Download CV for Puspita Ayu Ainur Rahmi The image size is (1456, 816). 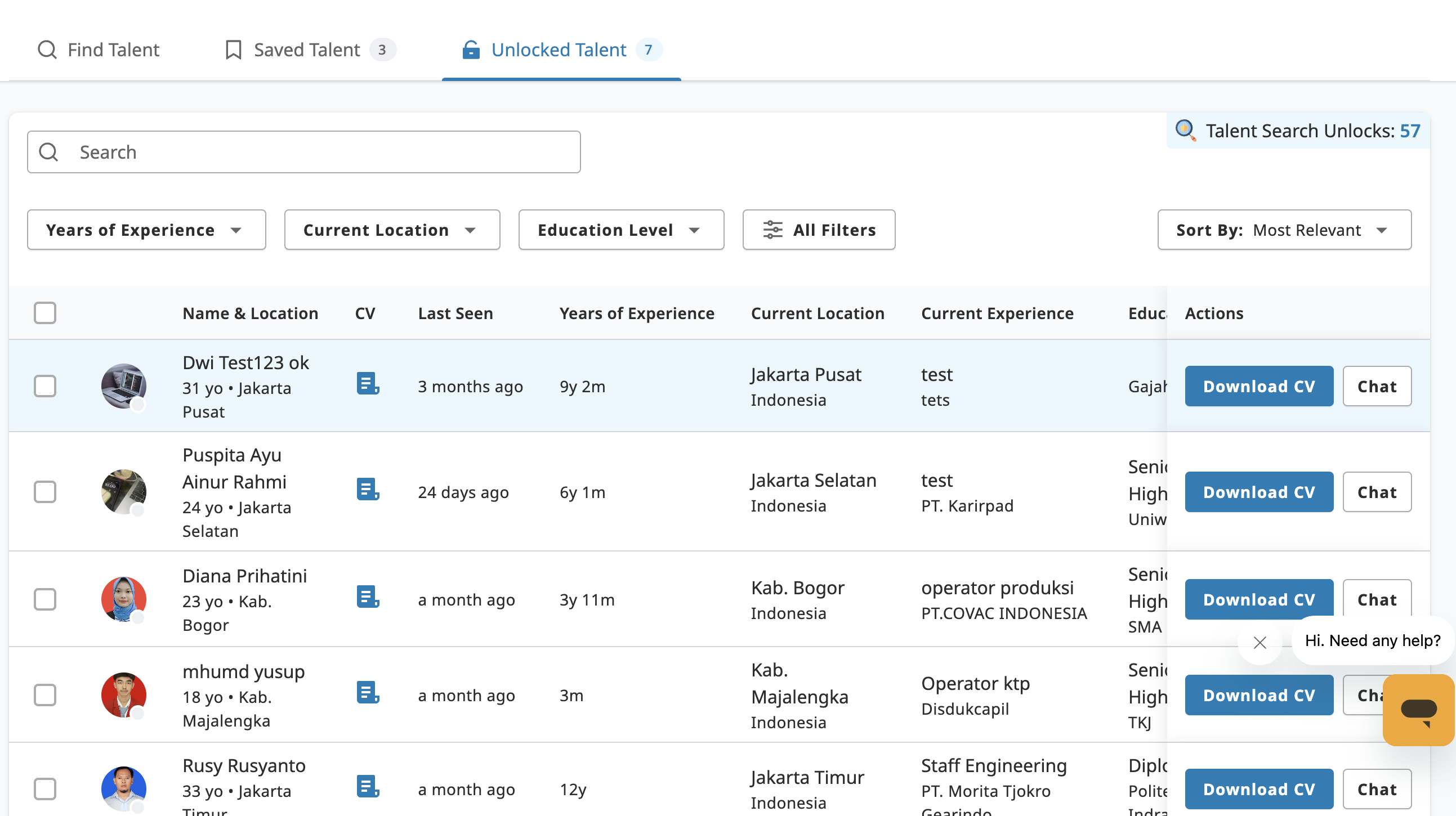pyautogui.click(x=1259, y=492)
